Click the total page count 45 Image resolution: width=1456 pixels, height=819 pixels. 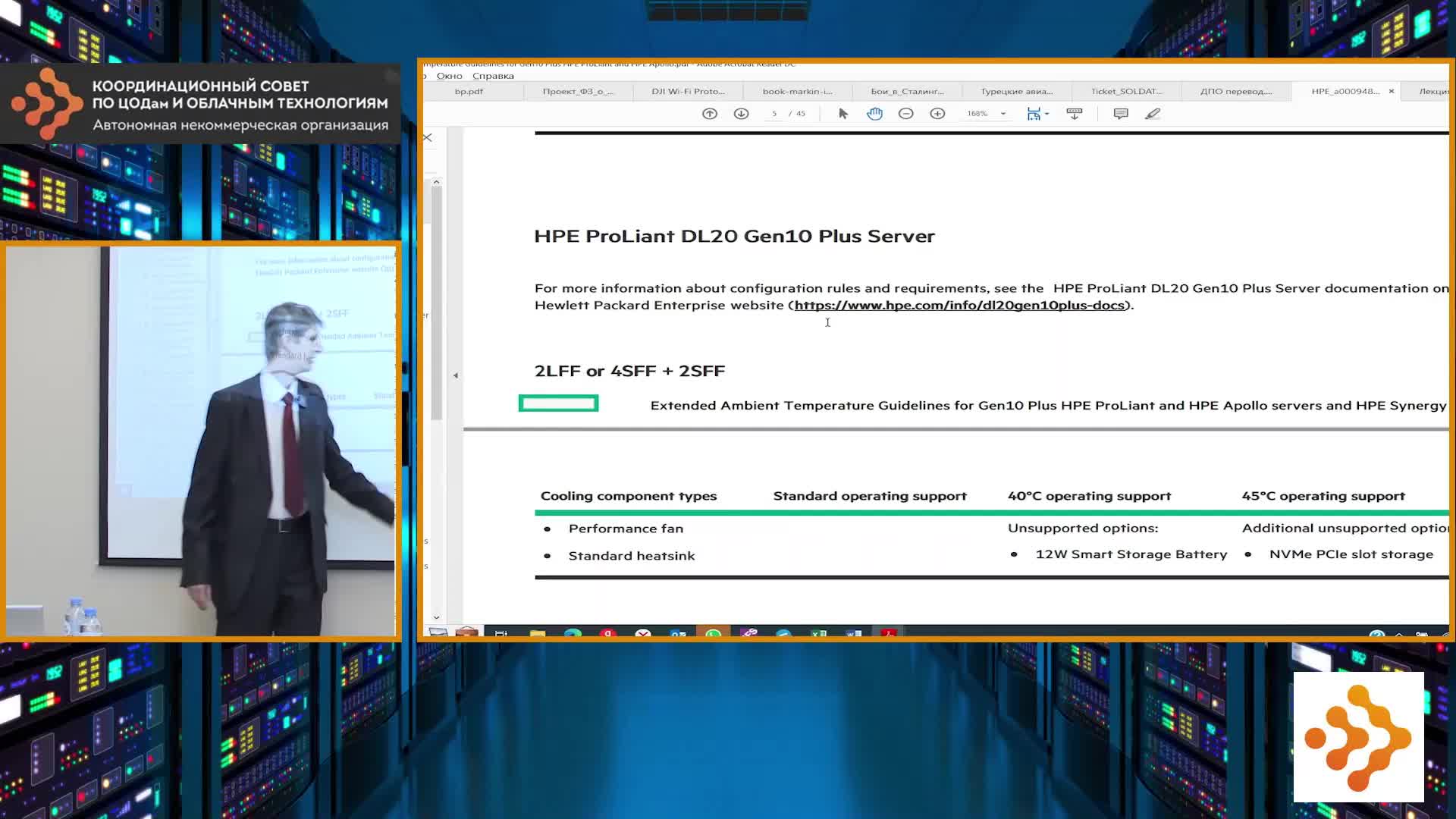(801, 114)
